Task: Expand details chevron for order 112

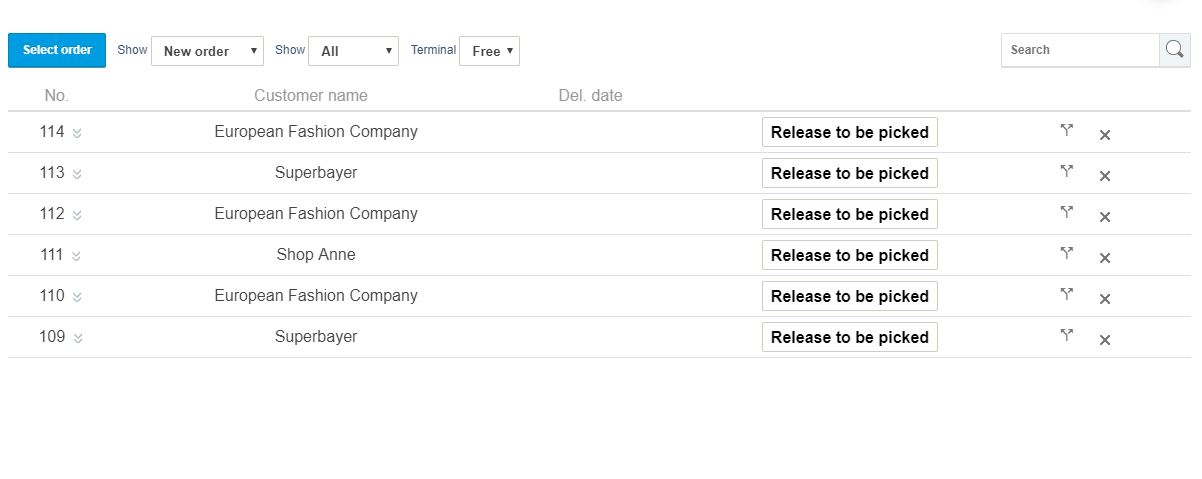Action: [x=77, y=215]
